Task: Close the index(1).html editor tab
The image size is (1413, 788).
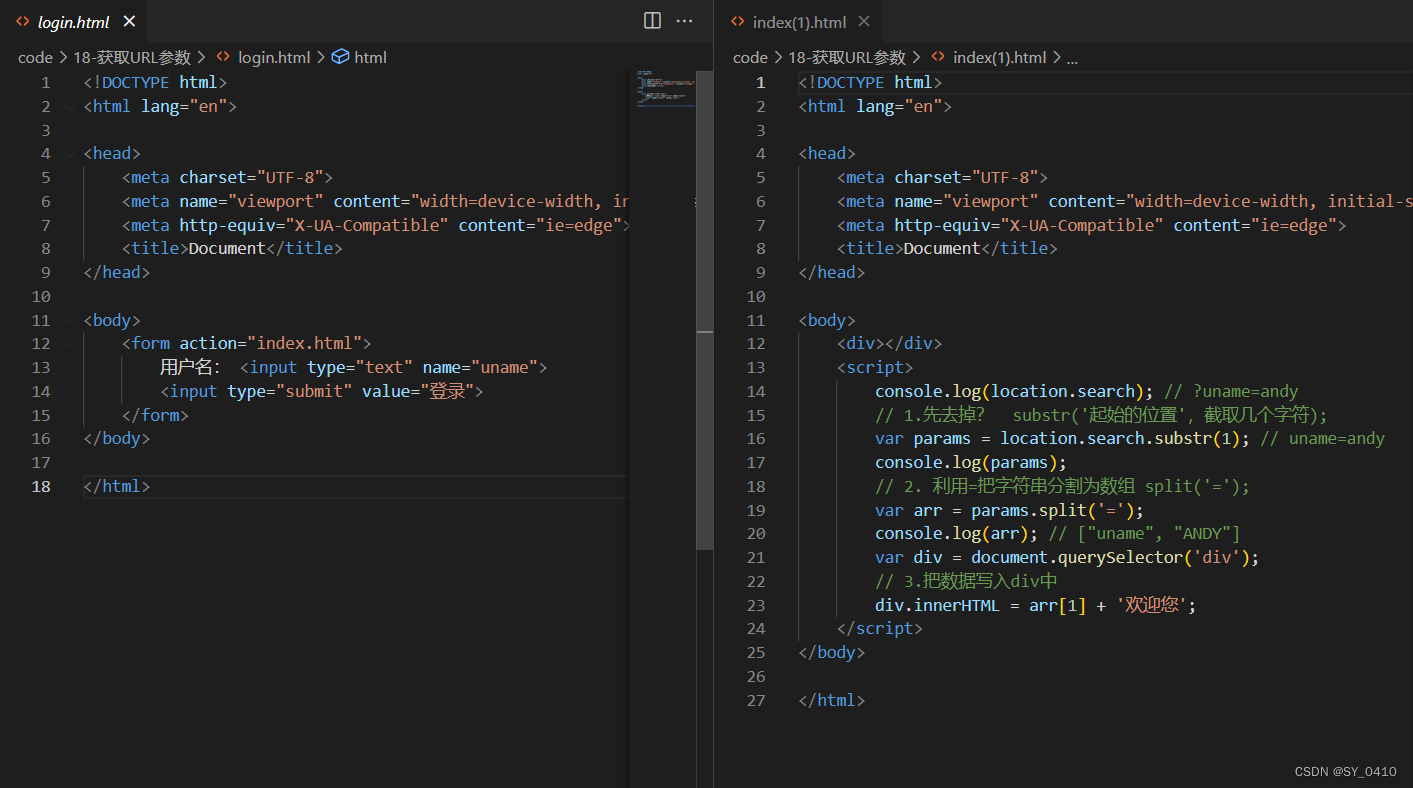Action: point(864,21)
